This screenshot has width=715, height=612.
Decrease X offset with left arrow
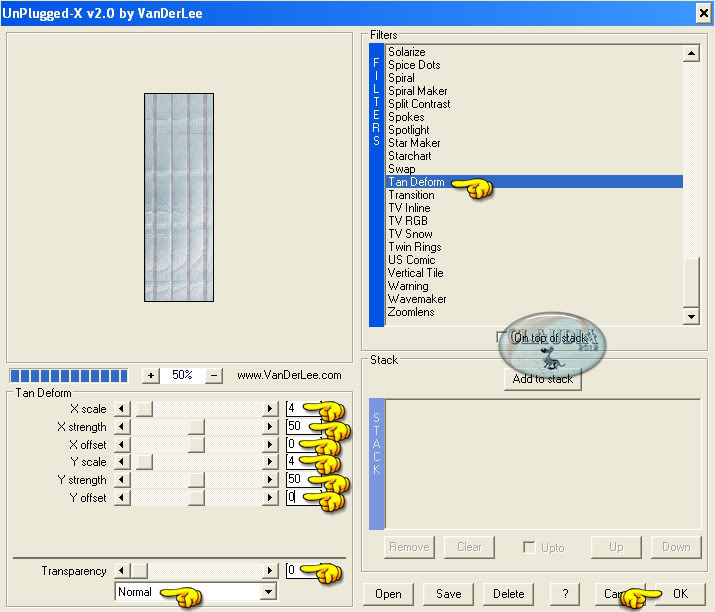point(122,445)
